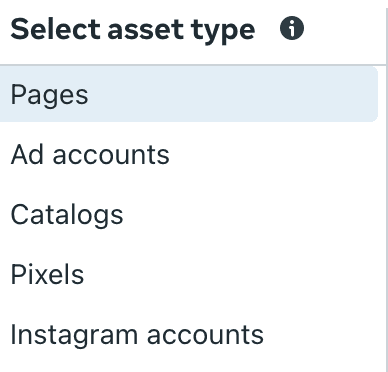Click the Catalogs label text
Screen dimensions: 388x372
tap(67, 215)
